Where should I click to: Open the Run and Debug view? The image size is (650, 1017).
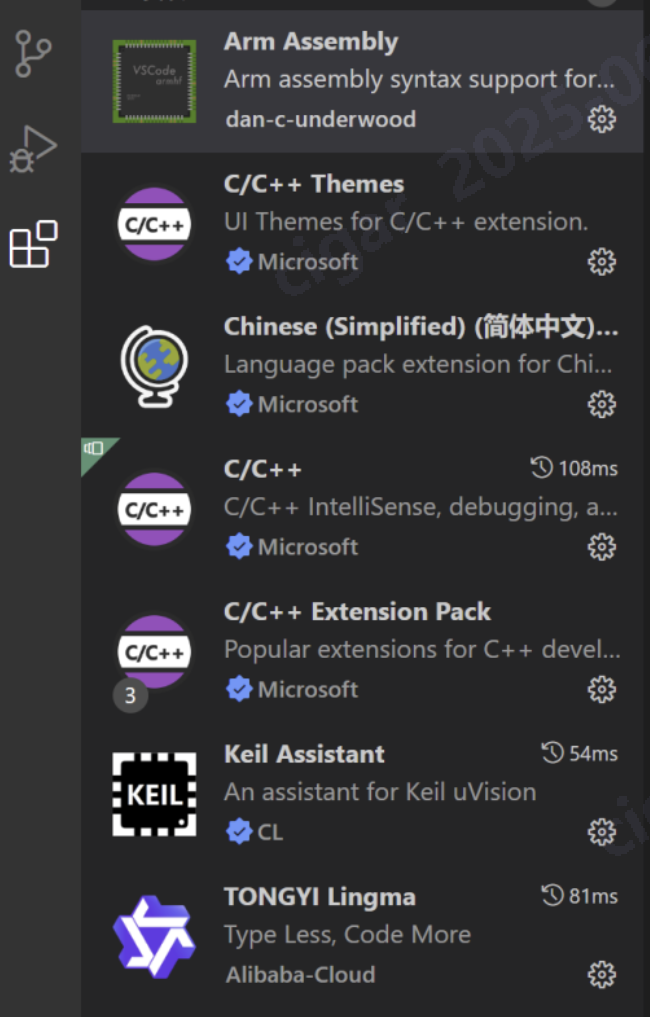coord(32,149)
